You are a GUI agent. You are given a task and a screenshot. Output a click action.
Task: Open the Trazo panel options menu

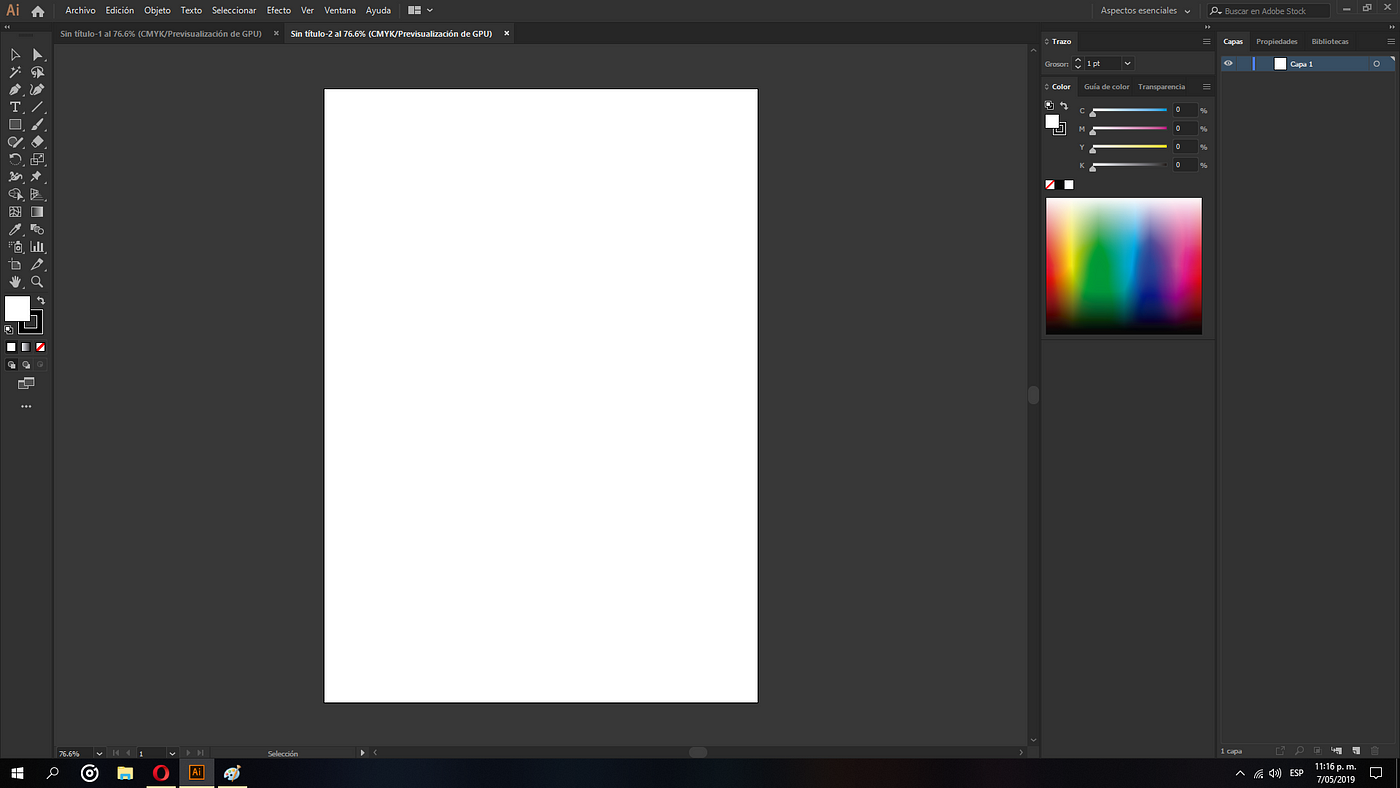pos(1206,42)
